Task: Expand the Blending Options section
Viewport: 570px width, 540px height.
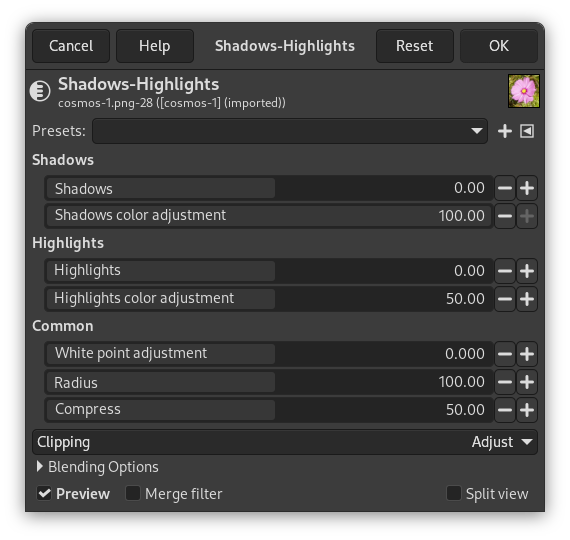Action: [x=98, y=467]
